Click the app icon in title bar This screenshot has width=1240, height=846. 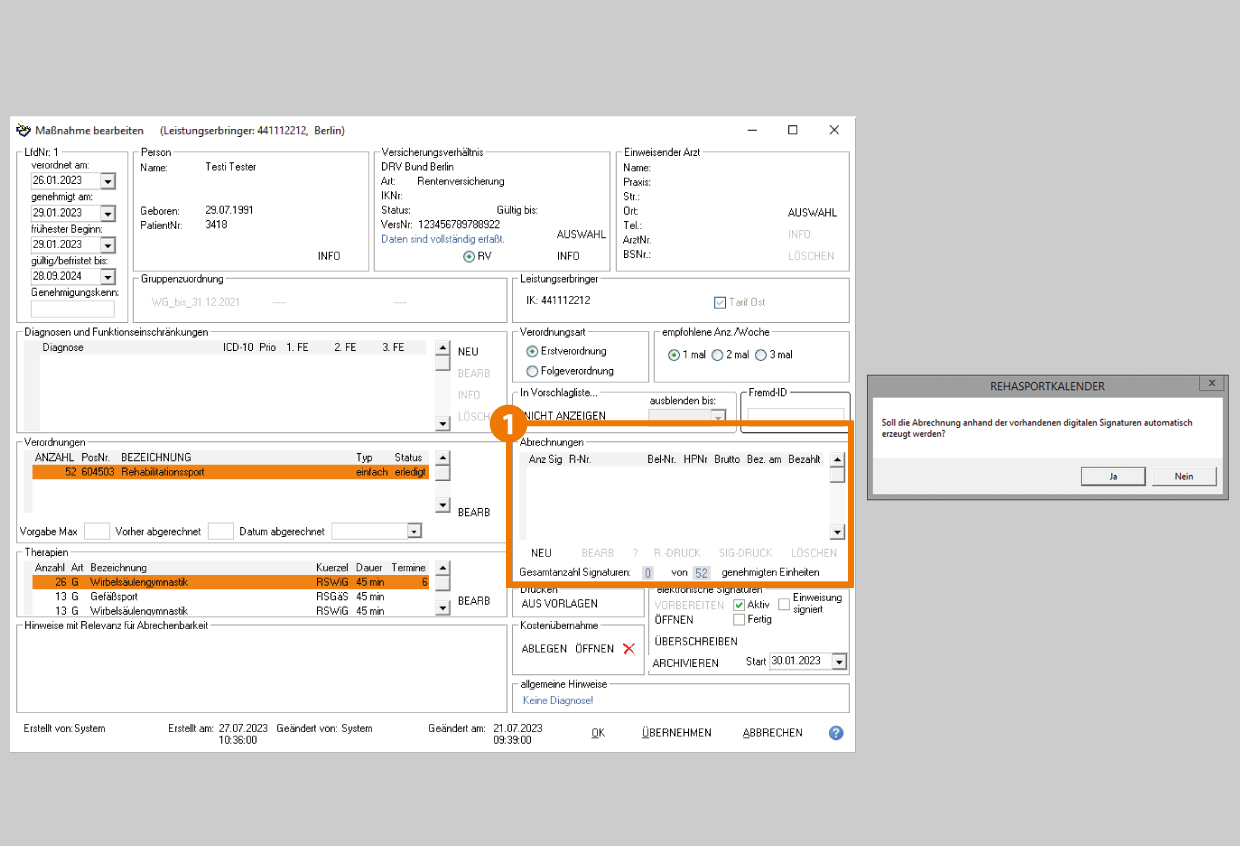pyautogui.click(x=24, y=130)
